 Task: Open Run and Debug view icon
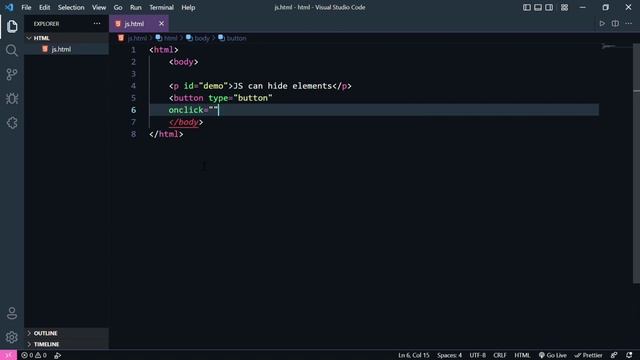(12, 98)
